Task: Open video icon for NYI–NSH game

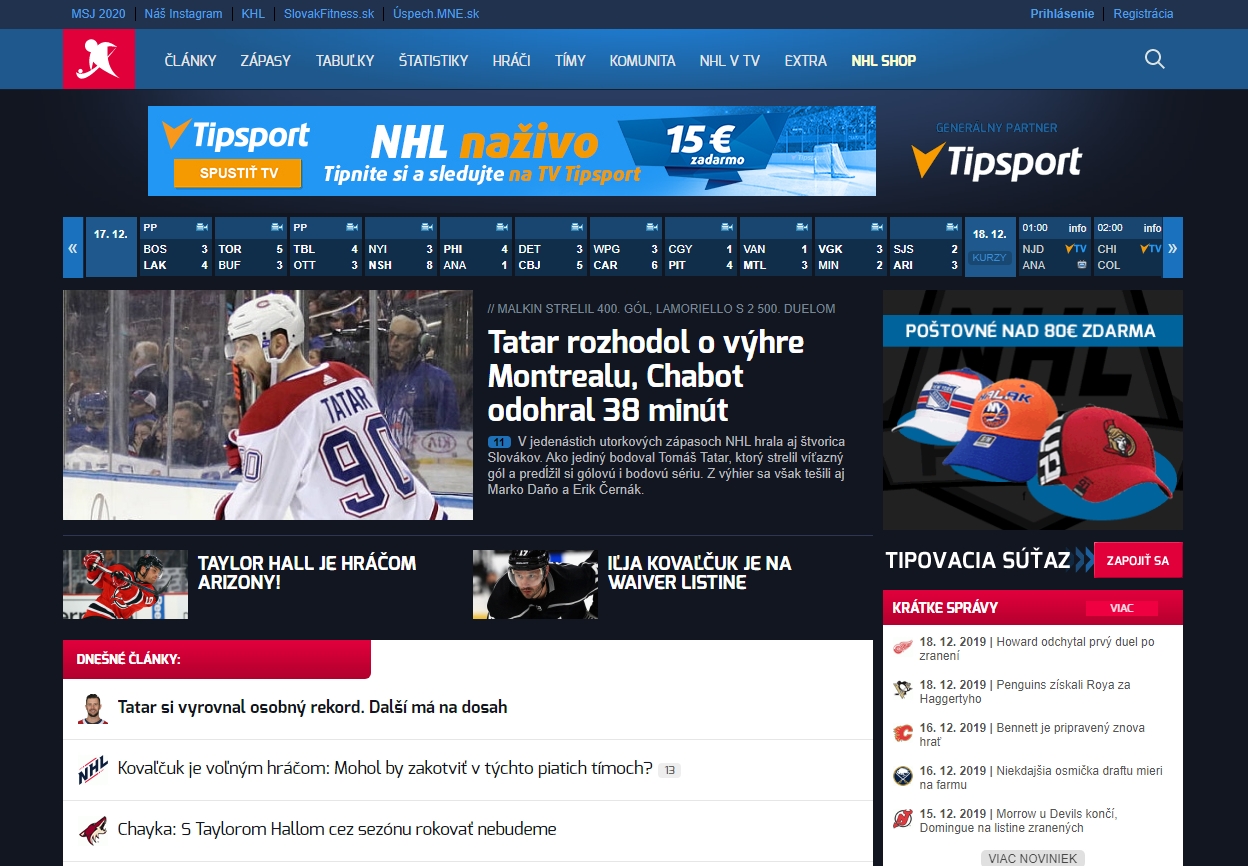Action: click(427, 227)
